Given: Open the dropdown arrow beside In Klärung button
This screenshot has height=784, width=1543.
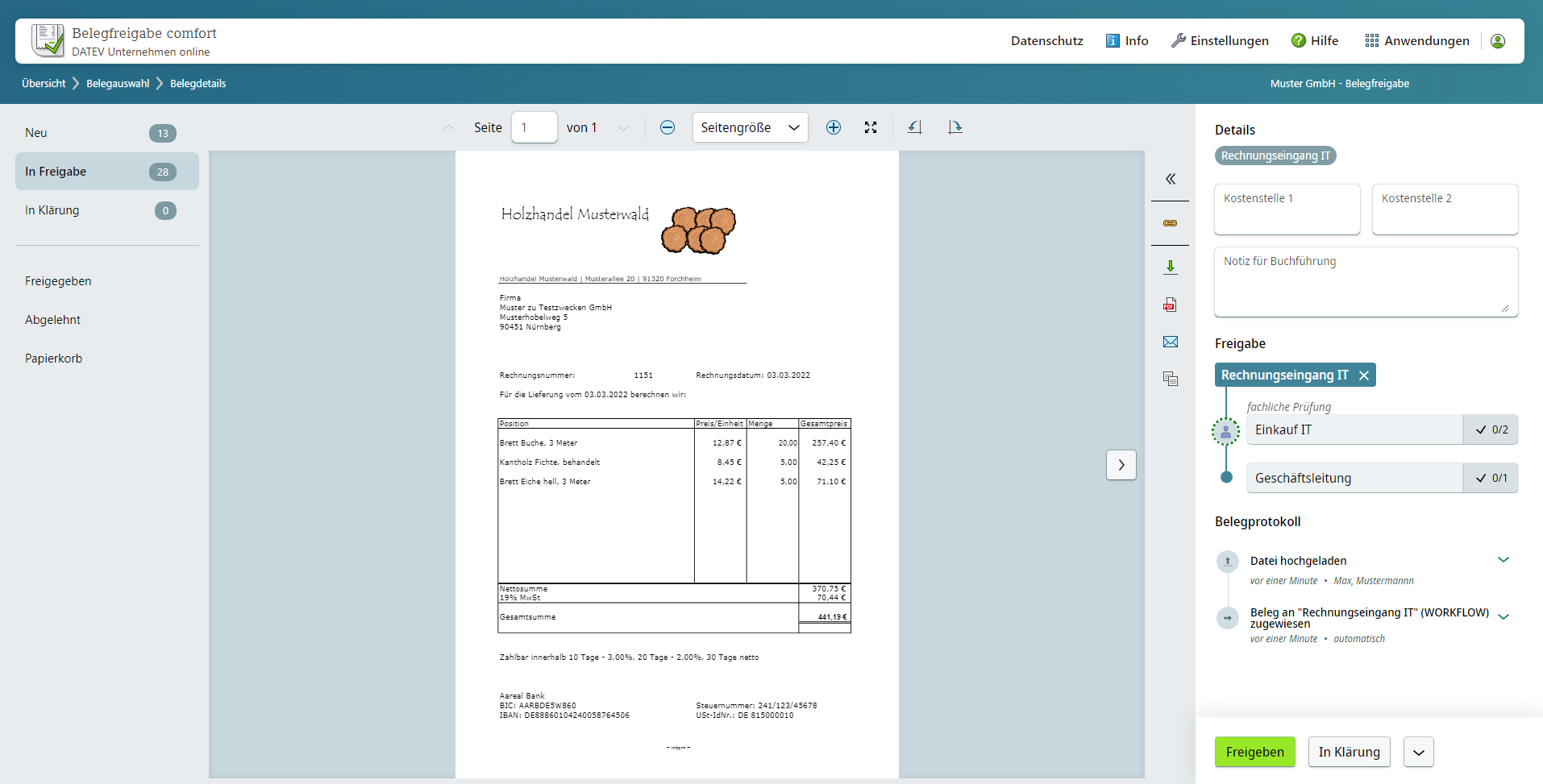Looking at the screenshot, I should (1419, 752).
